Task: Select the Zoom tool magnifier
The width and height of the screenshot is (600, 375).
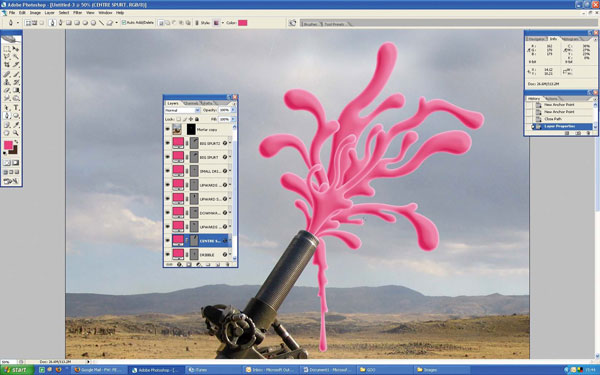Action: (16, 132)
